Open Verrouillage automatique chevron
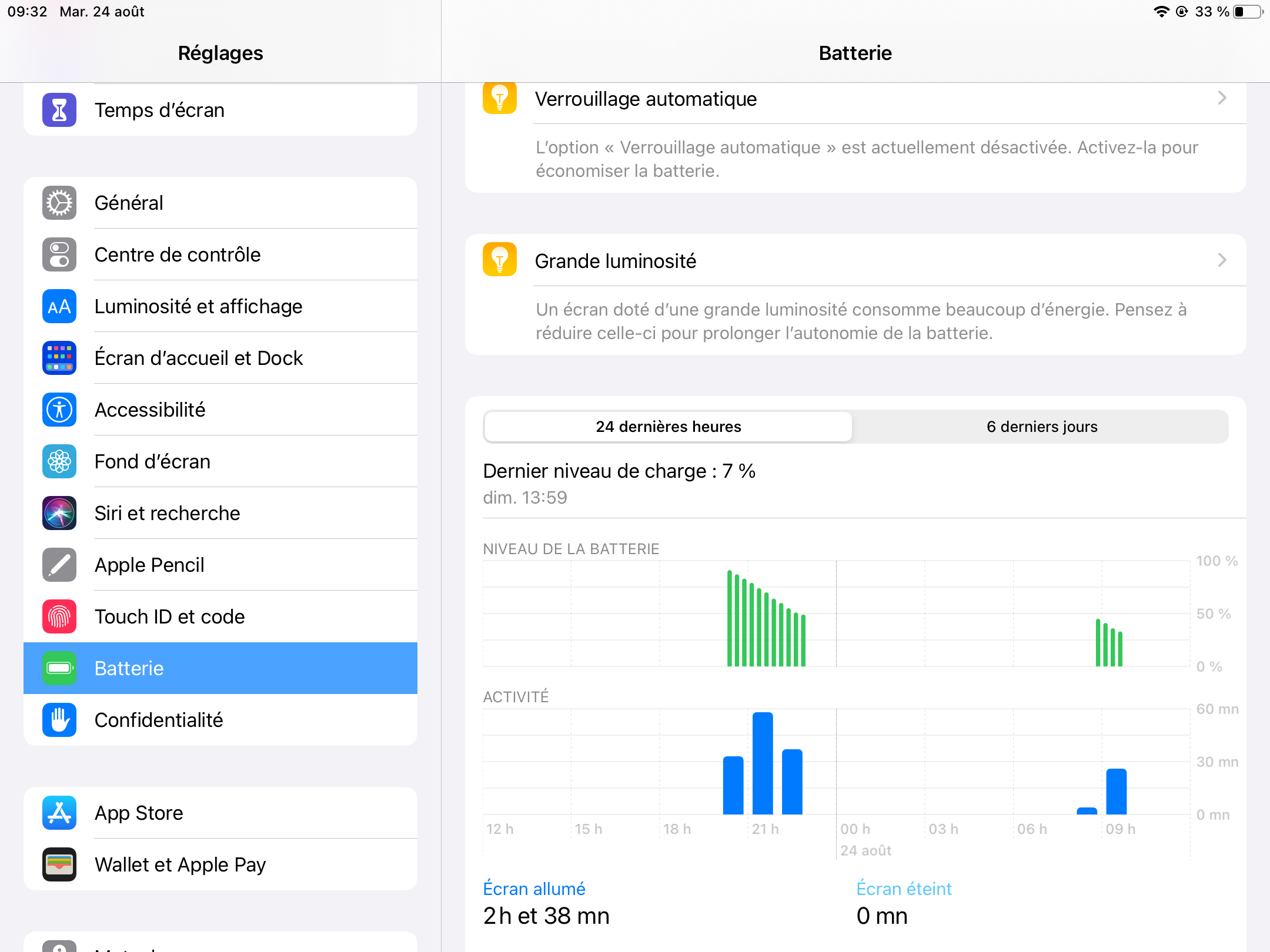This screenshot has height=952, width=1270. coord(1222,98)
